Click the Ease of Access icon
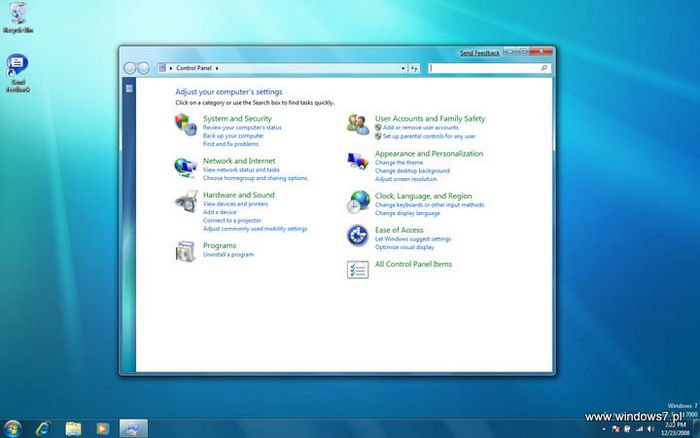Viewport: 700px width, 438px height. click(x=358, y=235)
